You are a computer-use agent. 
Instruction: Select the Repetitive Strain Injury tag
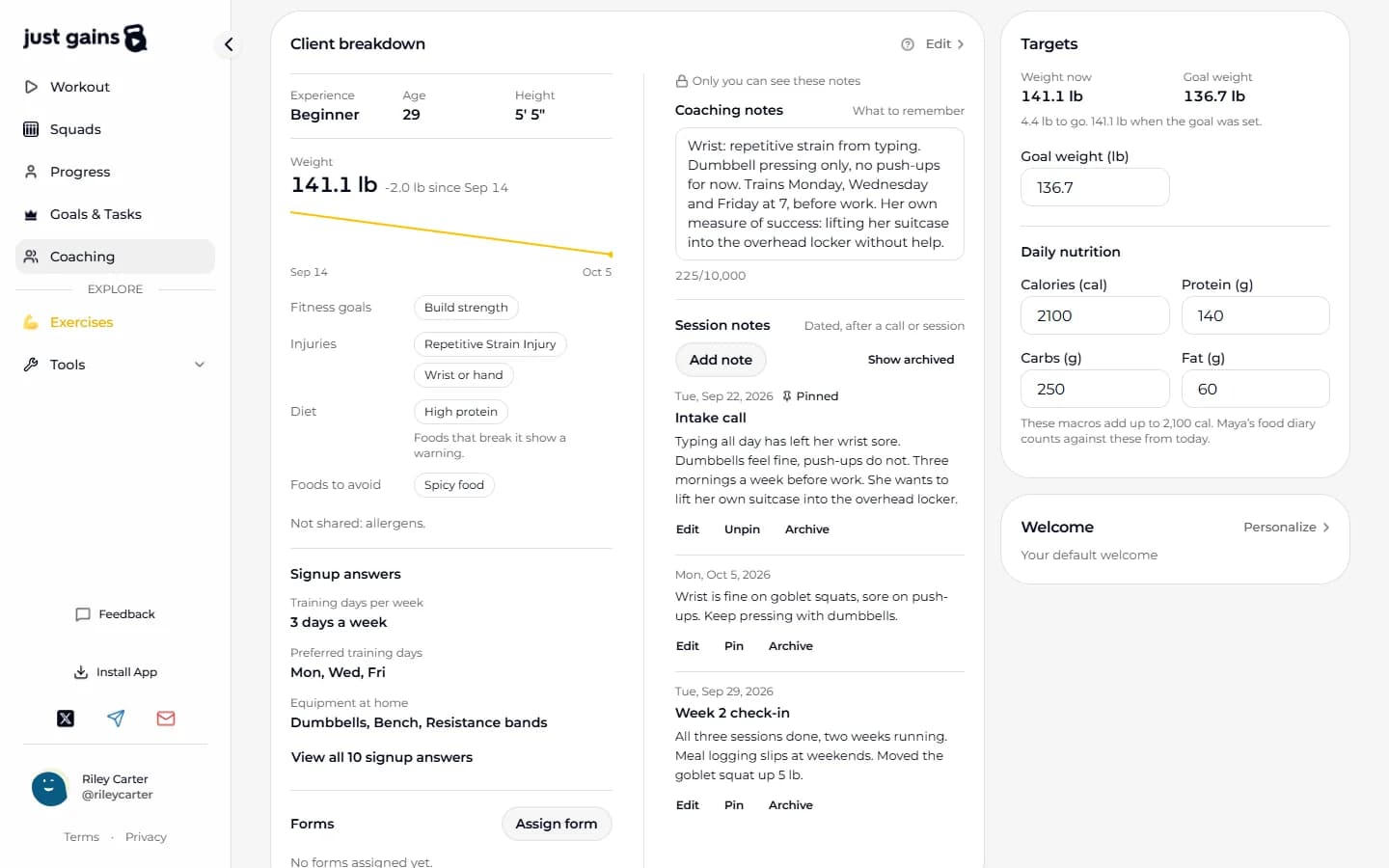490,344
